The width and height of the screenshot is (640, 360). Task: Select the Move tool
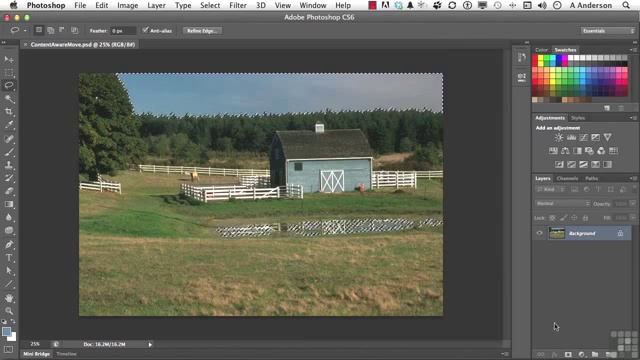(x=9, y=60)
